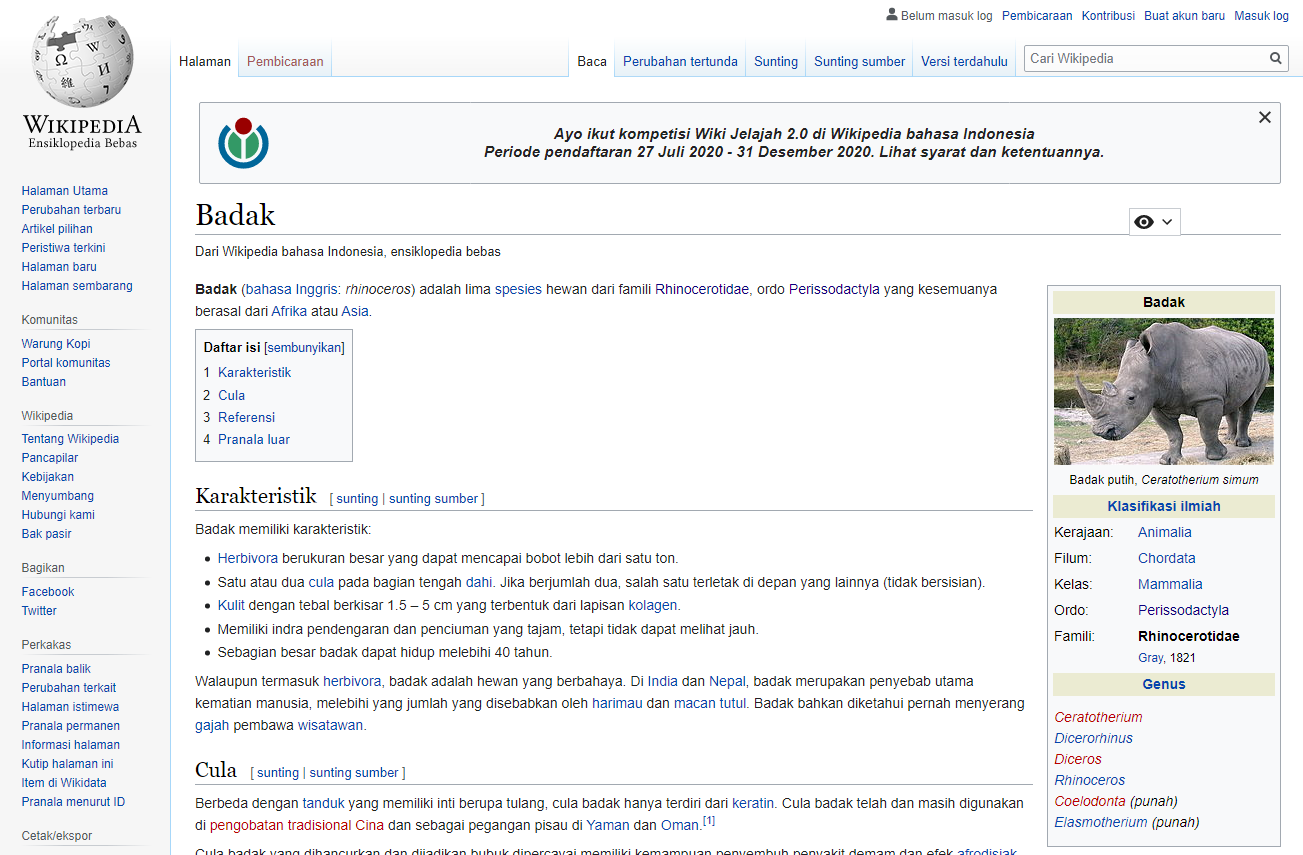Open Pranala balik tool link
1303x855 pixels.
click(x=56, y=669)
